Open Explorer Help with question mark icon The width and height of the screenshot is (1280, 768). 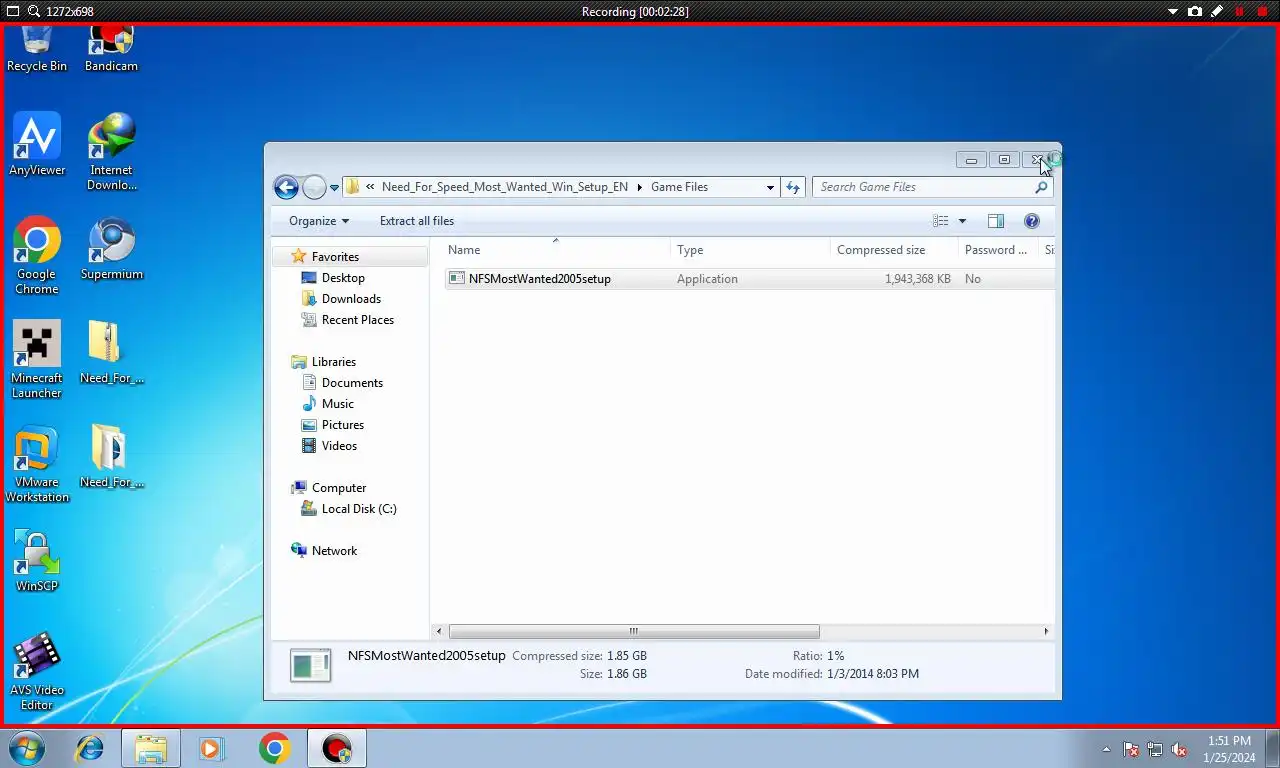pos(1032,221)
